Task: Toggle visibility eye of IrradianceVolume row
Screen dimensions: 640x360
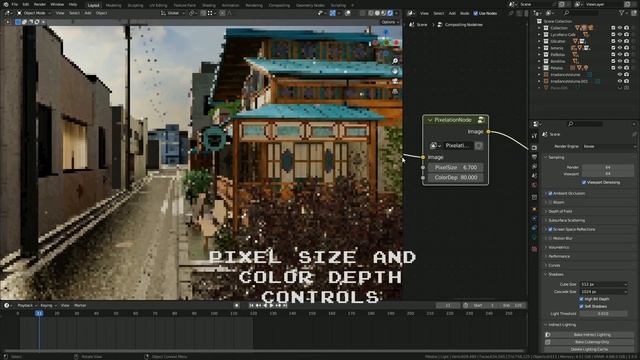Action: pos(620,75)
